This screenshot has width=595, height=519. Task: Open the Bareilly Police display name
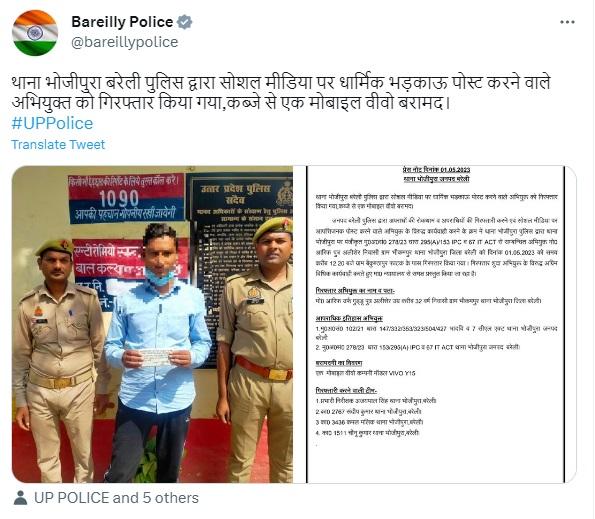[x=122, y=22]
